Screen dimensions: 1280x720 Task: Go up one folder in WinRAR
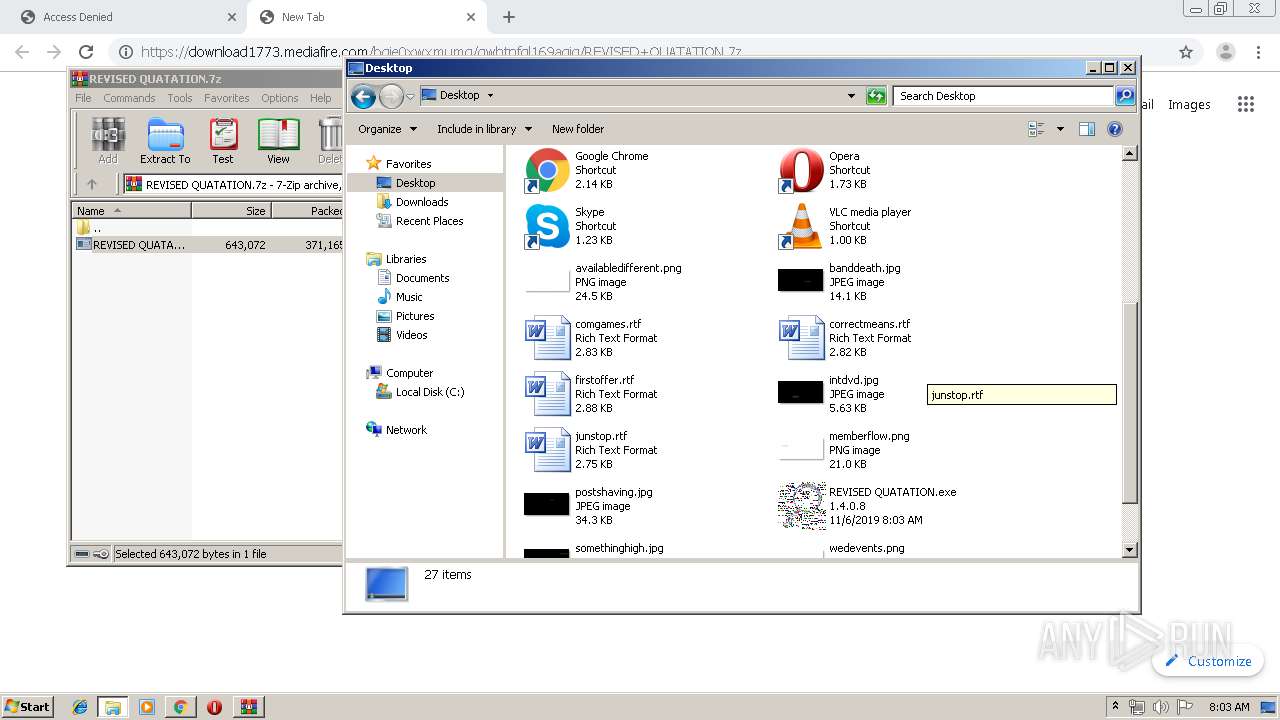[x=92, y=184]
